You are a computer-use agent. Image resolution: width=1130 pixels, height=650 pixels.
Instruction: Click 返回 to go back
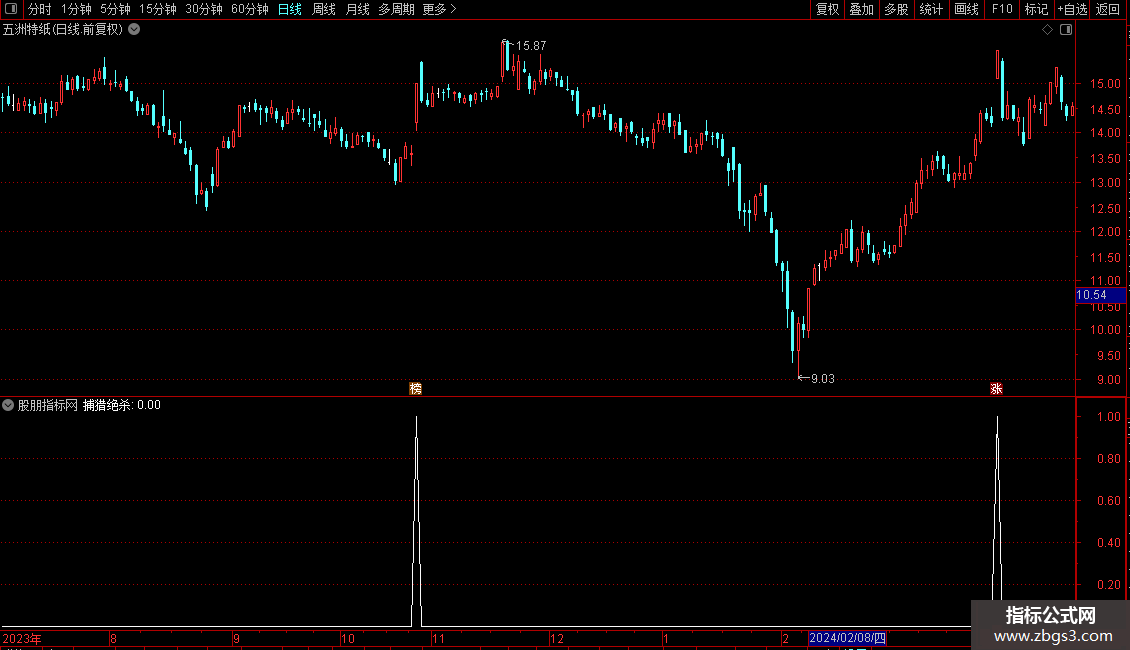click(x=1108, y=9)
